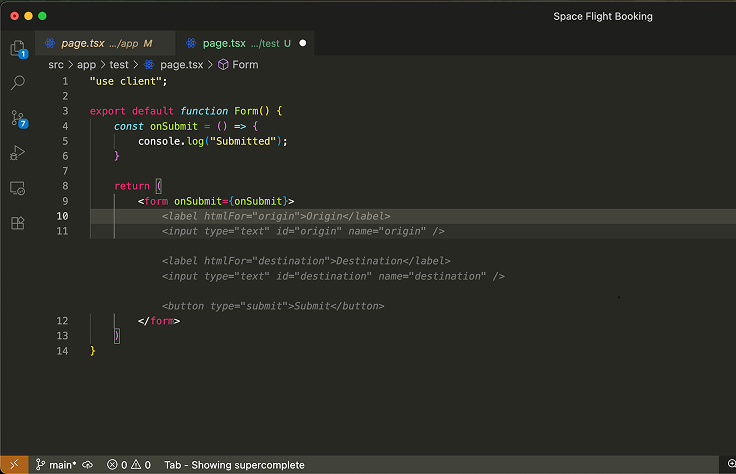736x474 pixels.
Task: Open the Explorer panel in the activity bar
Action: pyautogui.click(x=17, y=48)
